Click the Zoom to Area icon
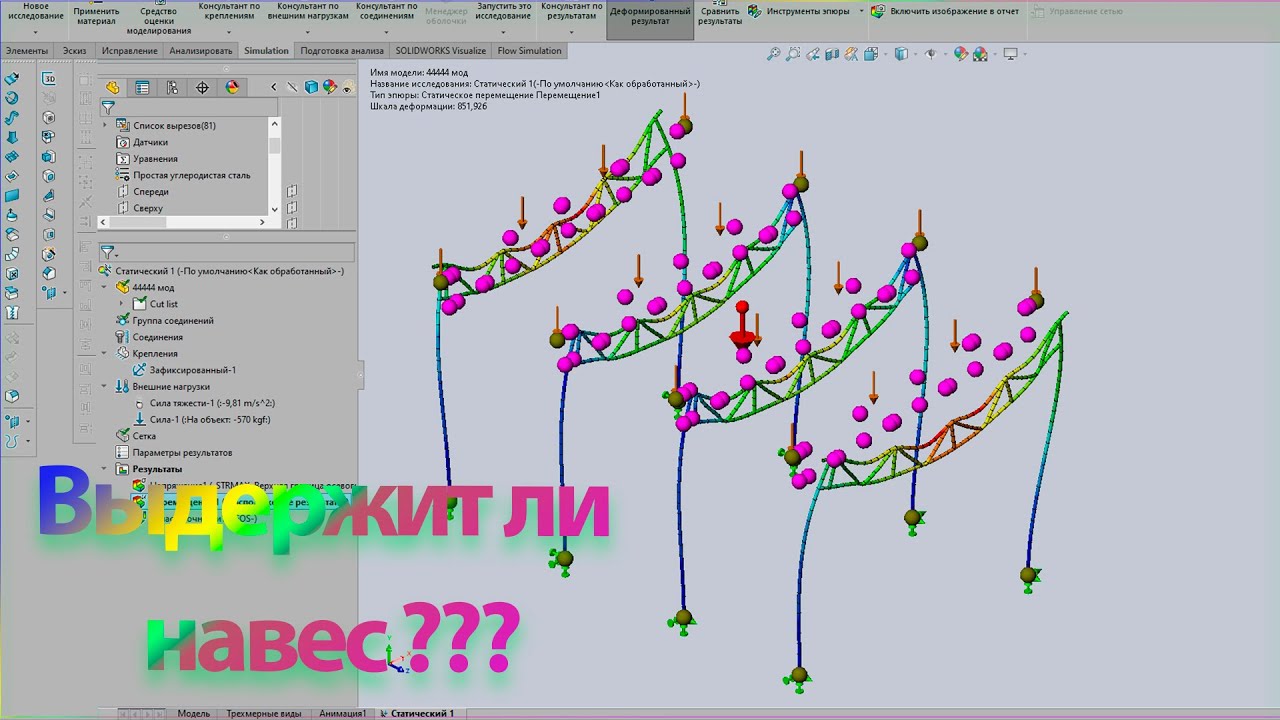The width and height of the screenshot is (1280, 720). 793,54
